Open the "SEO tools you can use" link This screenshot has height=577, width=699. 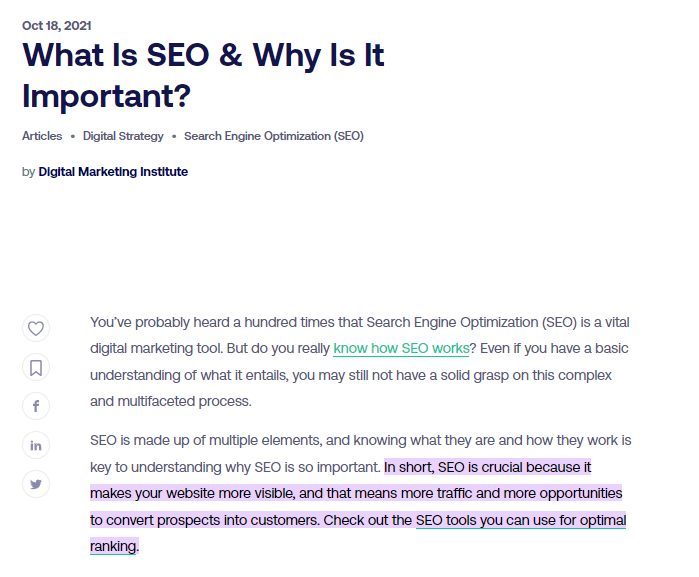click(x=520, y=521)
